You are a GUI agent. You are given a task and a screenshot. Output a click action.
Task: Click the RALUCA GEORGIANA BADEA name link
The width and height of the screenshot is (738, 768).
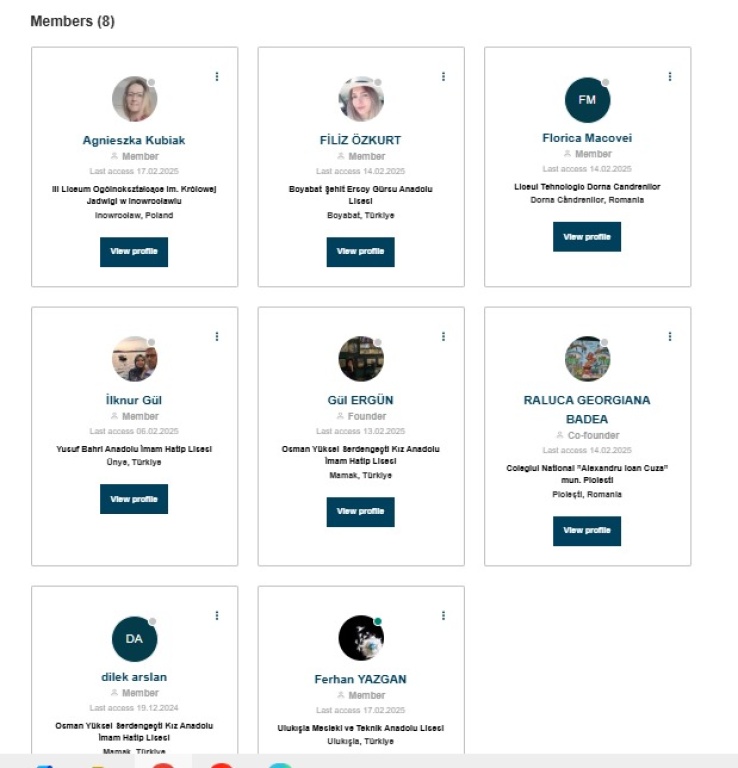587,409
